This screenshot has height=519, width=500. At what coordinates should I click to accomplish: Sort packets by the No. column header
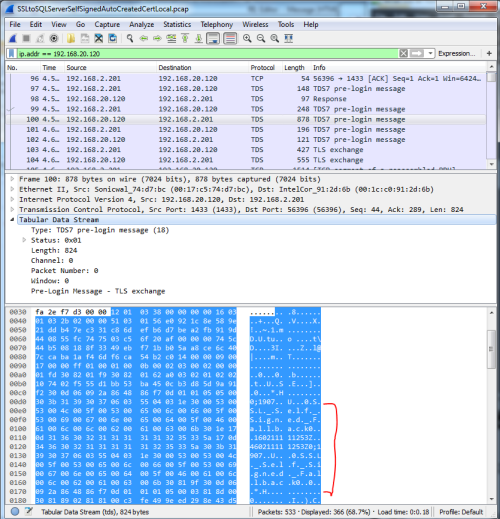coord(23,68)
